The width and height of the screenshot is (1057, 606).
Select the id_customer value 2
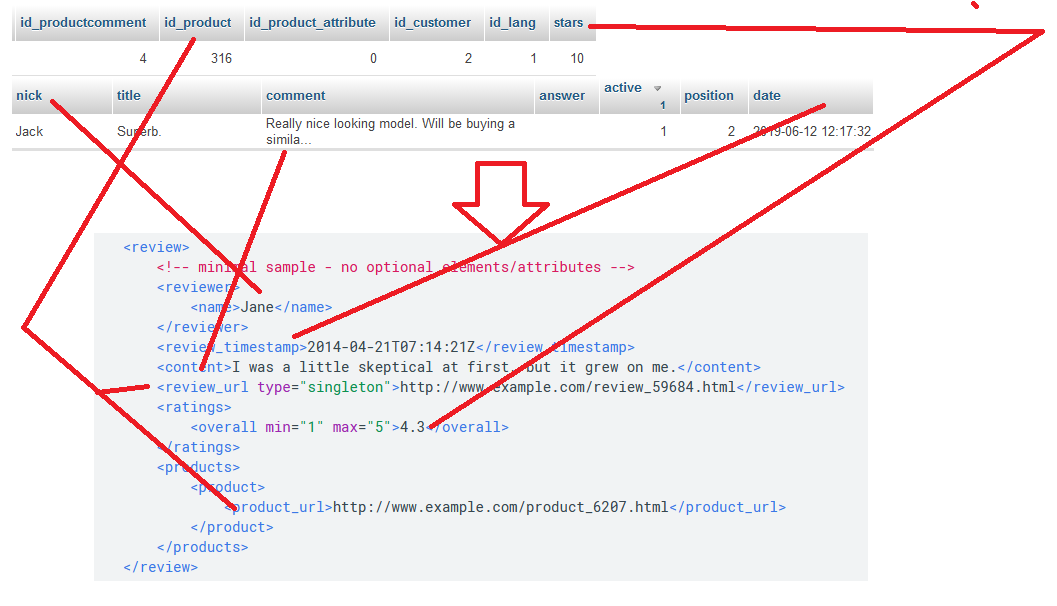click(469, 59)
